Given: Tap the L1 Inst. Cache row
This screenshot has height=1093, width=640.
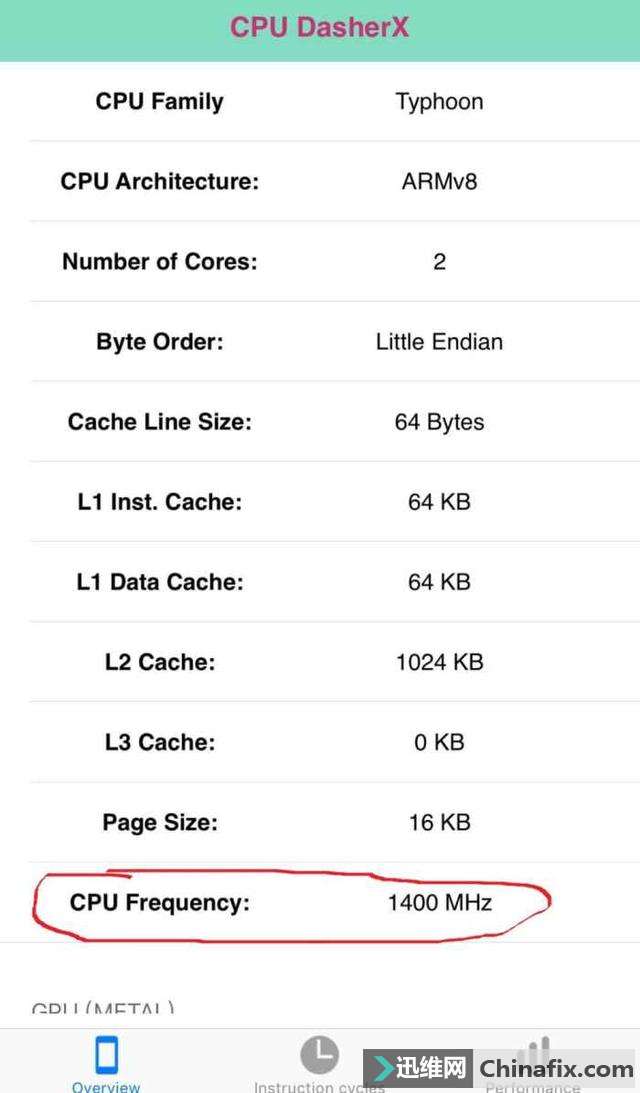Looking at the screenshot, I should pos(320,502).
